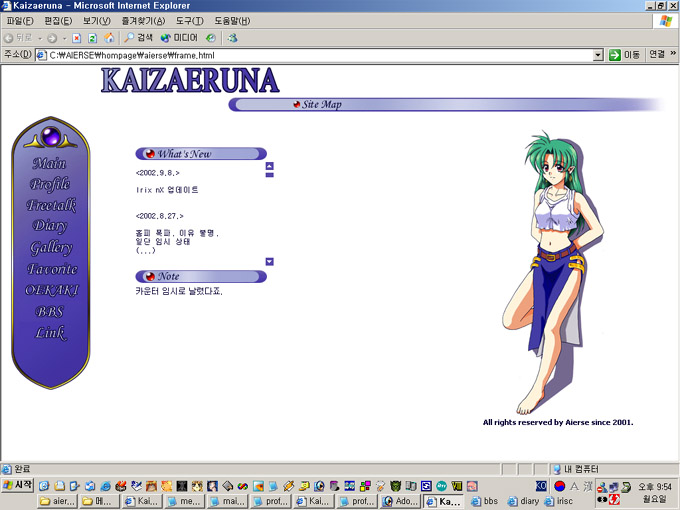Open the 'bbs' taskbar shortcut
Screen dimensions: 680x510
[484, 501]
